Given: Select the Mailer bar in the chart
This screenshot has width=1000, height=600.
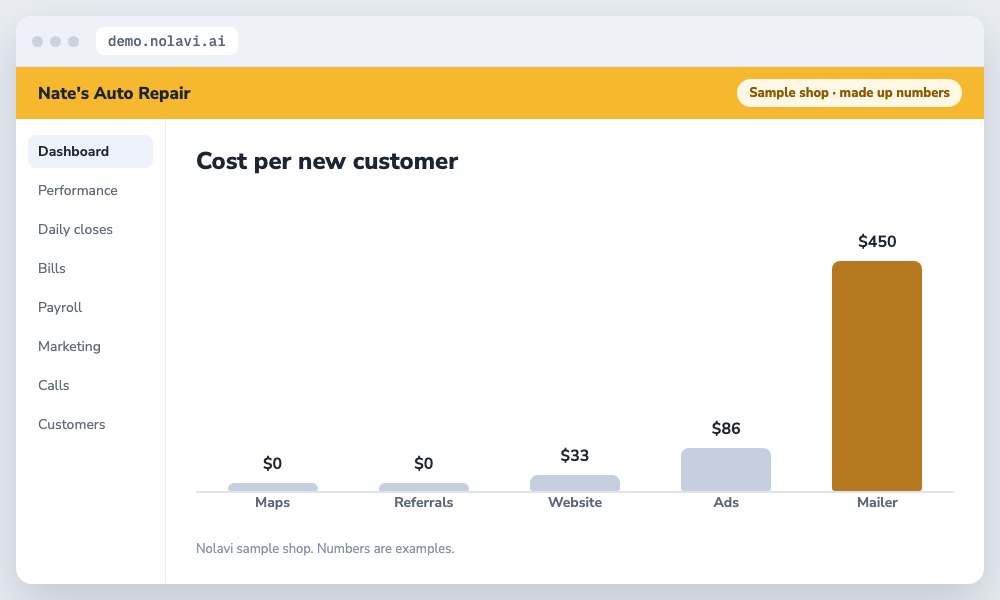Looking at the screenshot, I should tap(877, 376).
